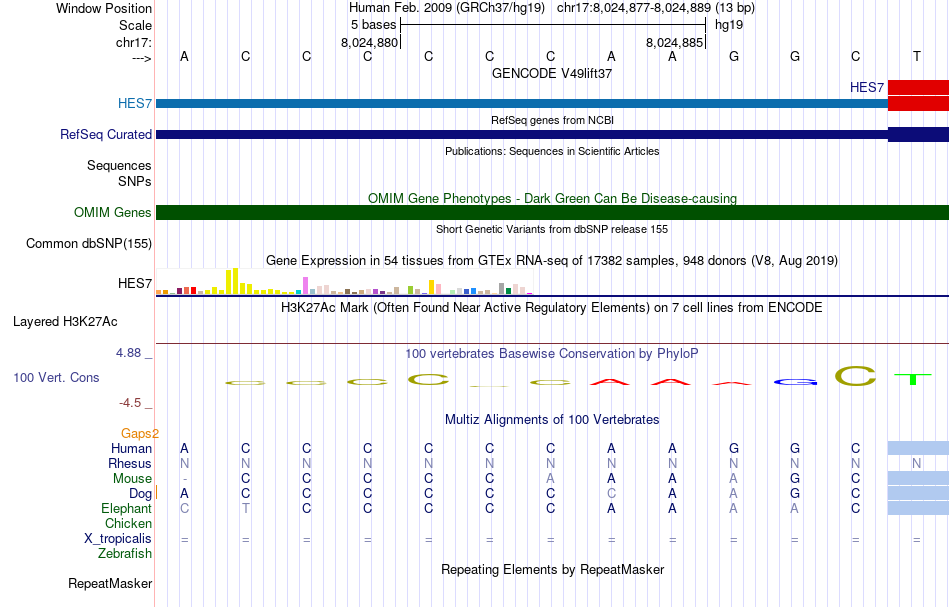The width and height of the screenshot is (950, 607).
Task: Click the Elephant species label
Action: click(126, 509)
